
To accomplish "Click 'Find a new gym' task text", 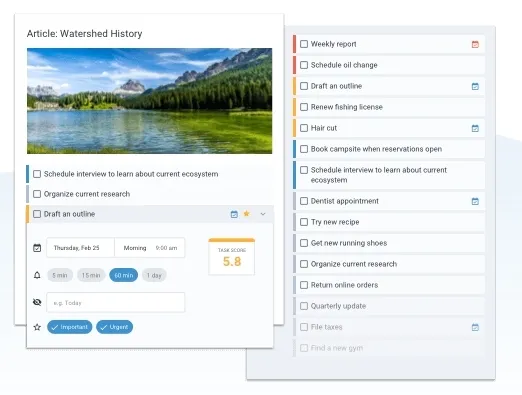I will [337, 348].
